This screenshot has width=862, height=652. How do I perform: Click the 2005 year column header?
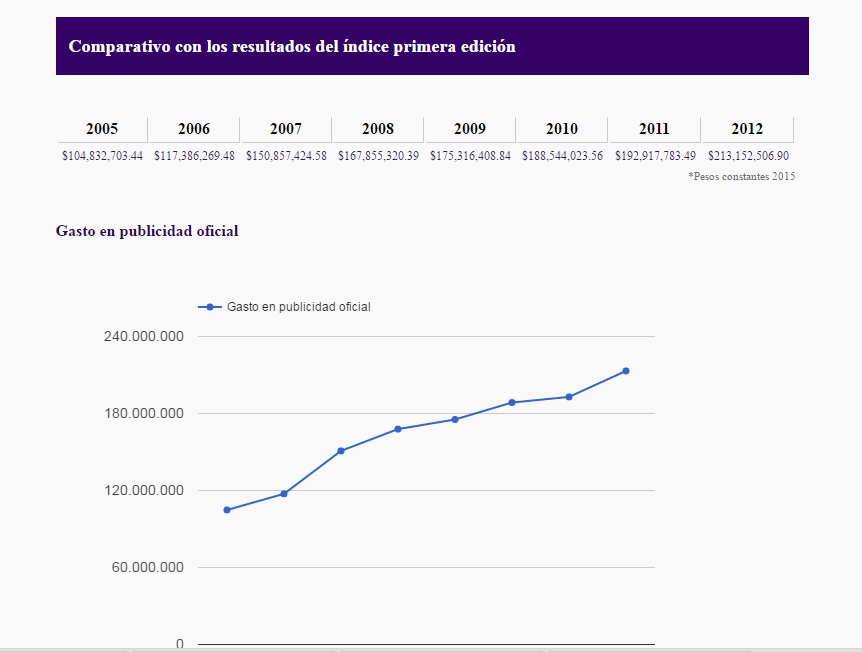pyautogui.click(x=102, y=129)
